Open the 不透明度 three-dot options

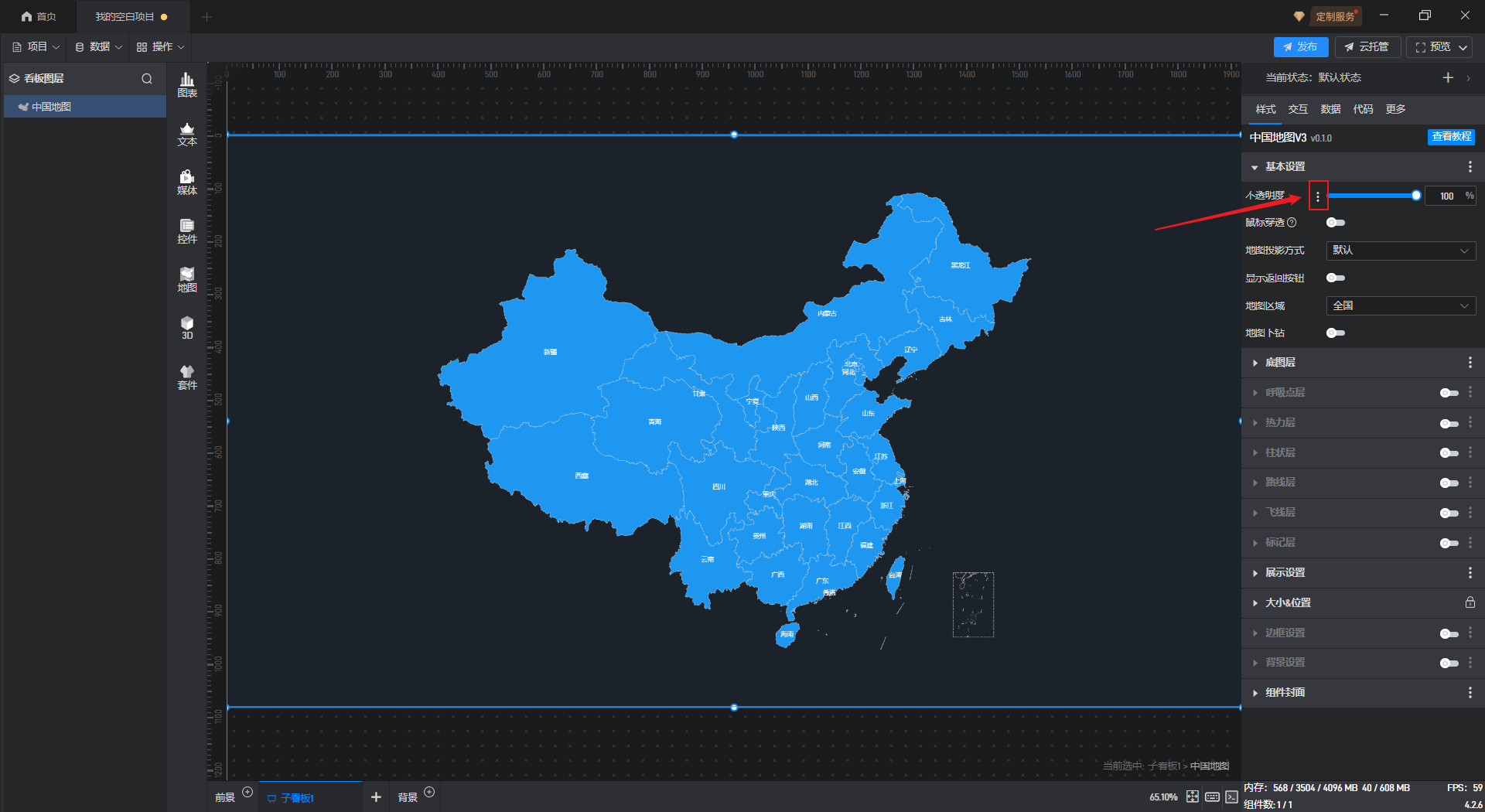[x=1318, y=196]
